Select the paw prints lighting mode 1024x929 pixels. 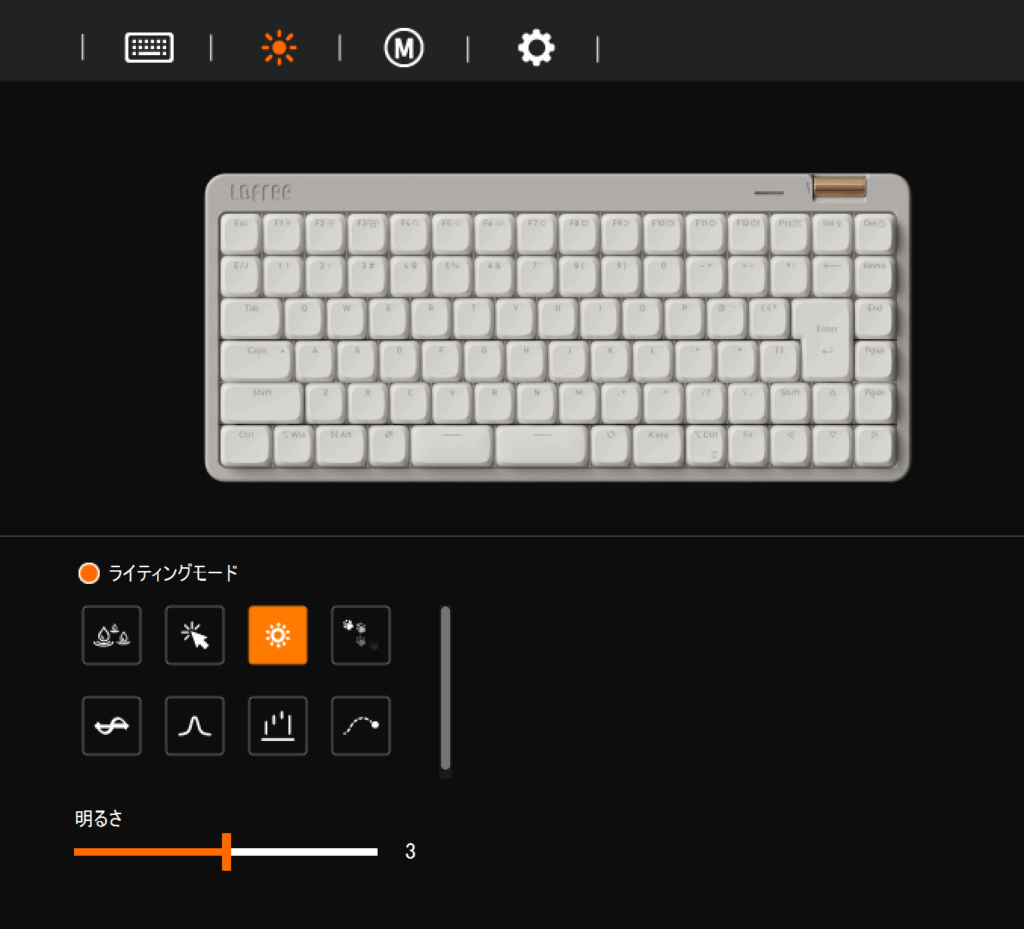360,635
